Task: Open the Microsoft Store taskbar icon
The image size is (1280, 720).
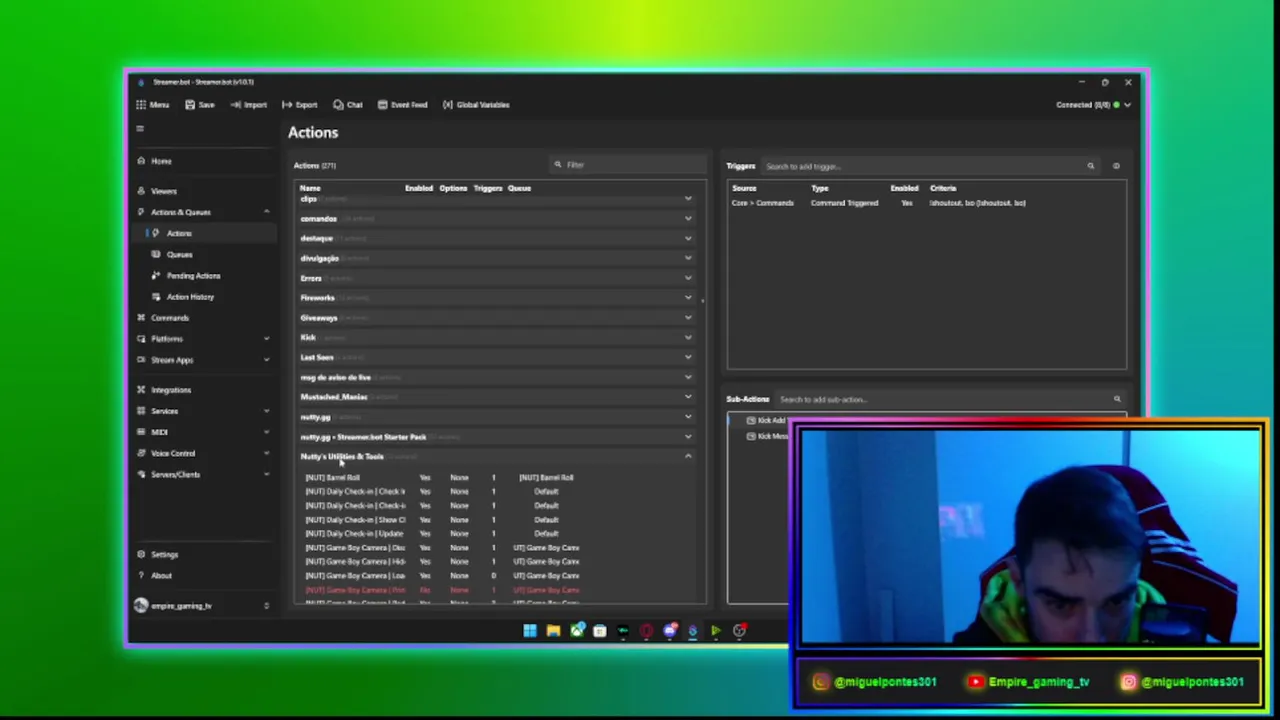Action: tap(600, 630)
